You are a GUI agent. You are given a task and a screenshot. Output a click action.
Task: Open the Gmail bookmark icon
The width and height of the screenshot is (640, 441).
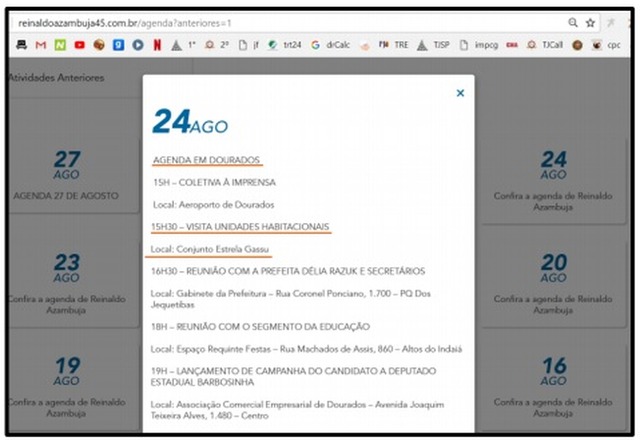point(40,45)
